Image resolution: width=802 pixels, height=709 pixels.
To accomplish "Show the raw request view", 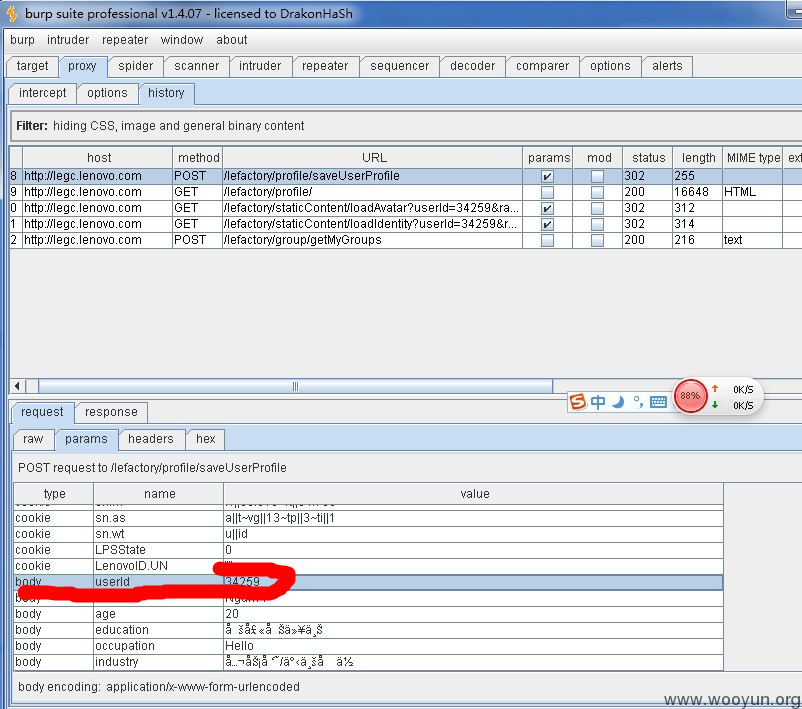I will click(33, 439).
